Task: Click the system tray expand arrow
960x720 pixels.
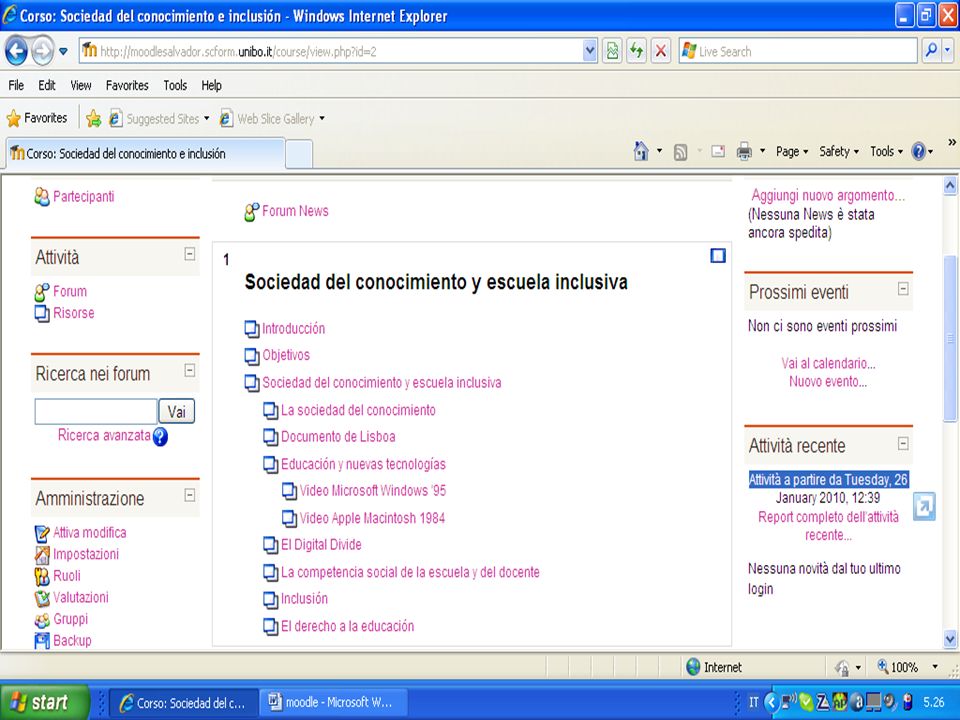Action: [x=772, y=702]
